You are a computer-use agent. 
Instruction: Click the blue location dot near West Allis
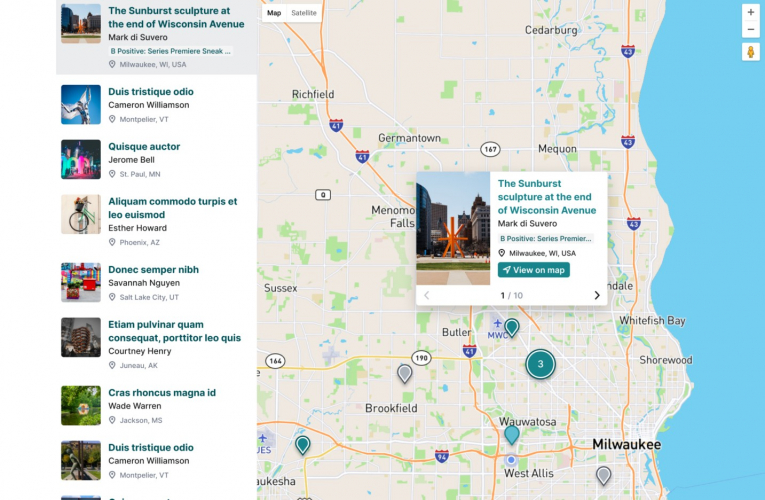pyautogui.click(x=511, y=460)
